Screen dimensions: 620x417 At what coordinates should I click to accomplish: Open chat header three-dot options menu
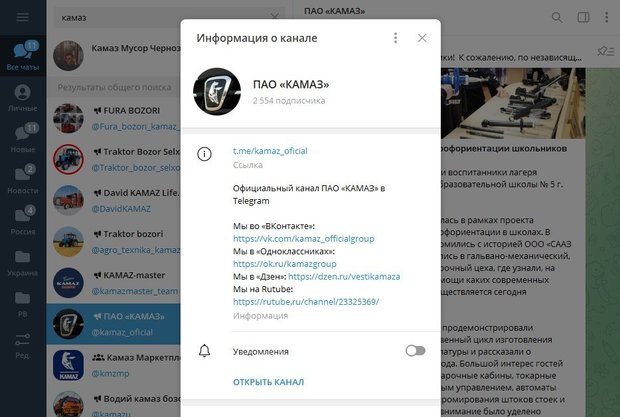pos(606,17)
